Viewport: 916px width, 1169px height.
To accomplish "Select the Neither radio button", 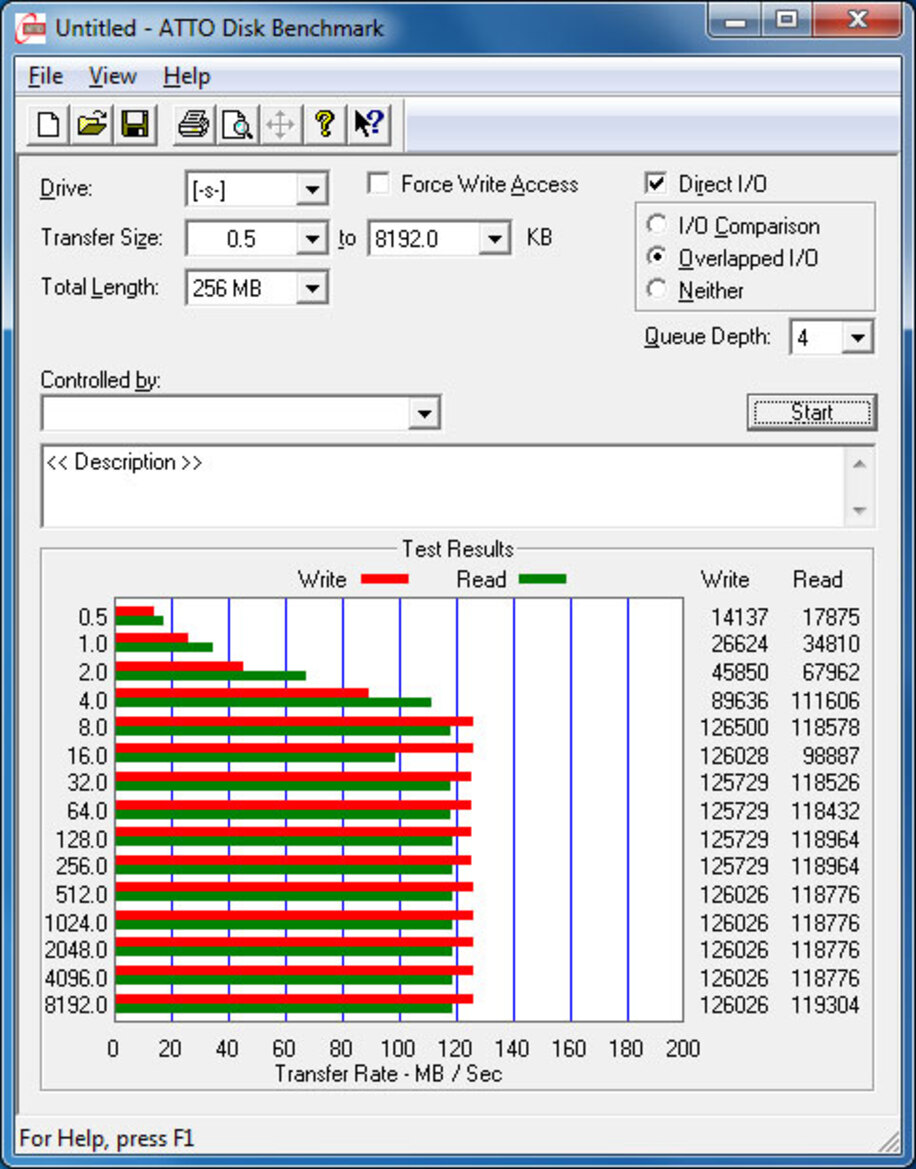I will (x=657, y=289).
